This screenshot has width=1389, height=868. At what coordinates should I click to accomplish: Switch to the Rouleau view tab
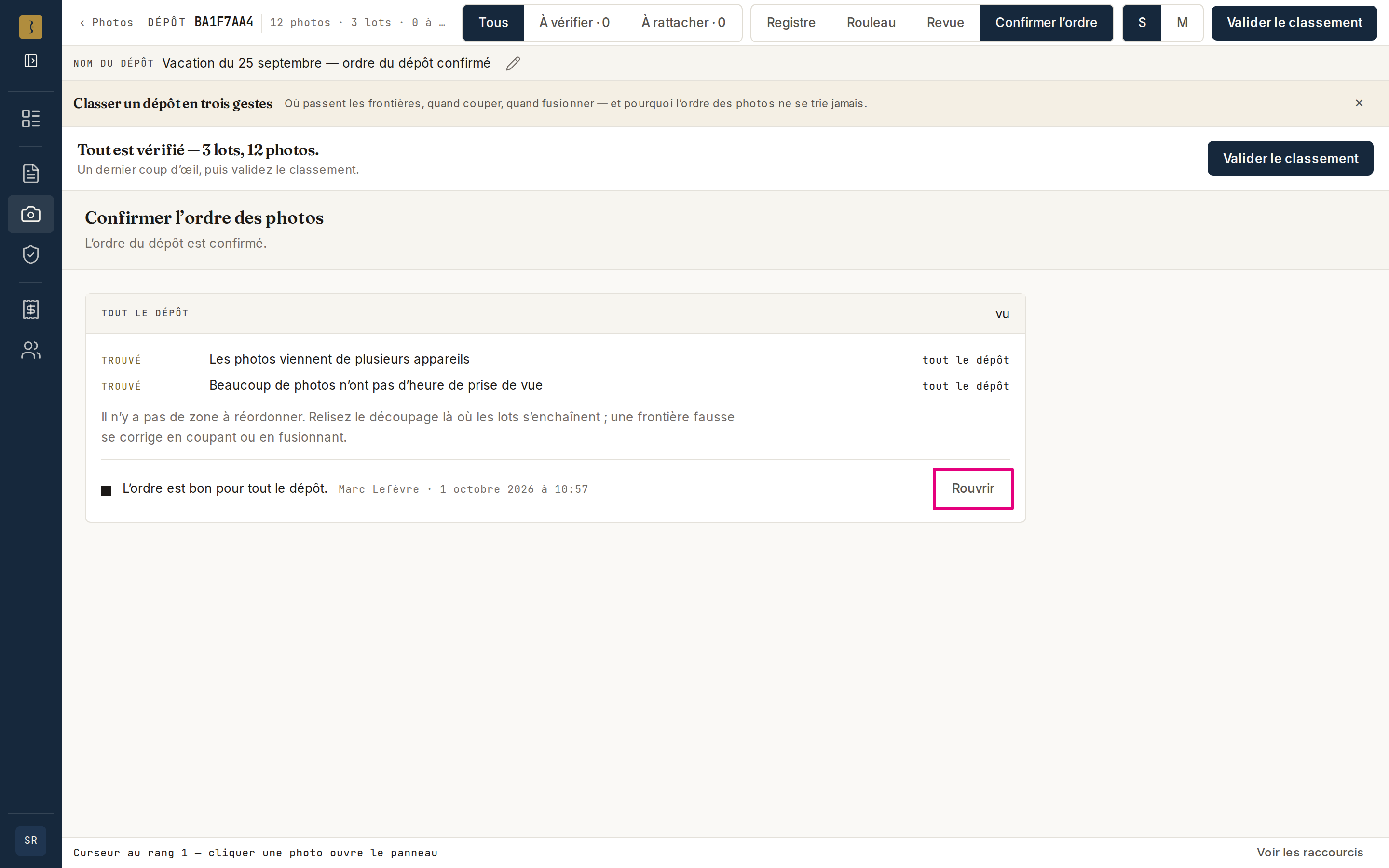[x=871, y=22]
